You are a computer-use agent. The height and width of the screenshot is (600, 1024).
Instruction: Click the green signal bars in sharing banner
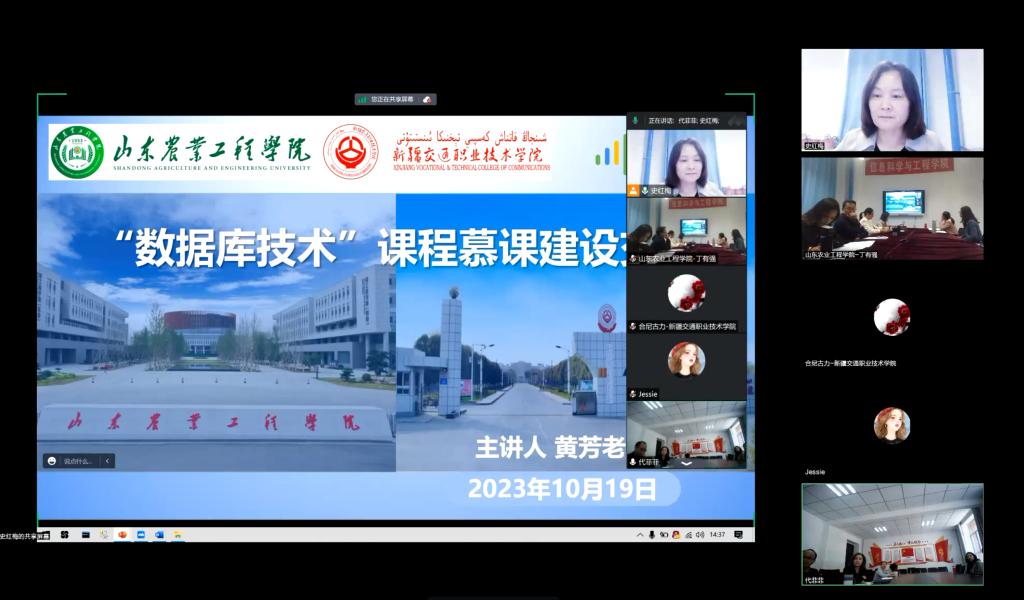362,99
